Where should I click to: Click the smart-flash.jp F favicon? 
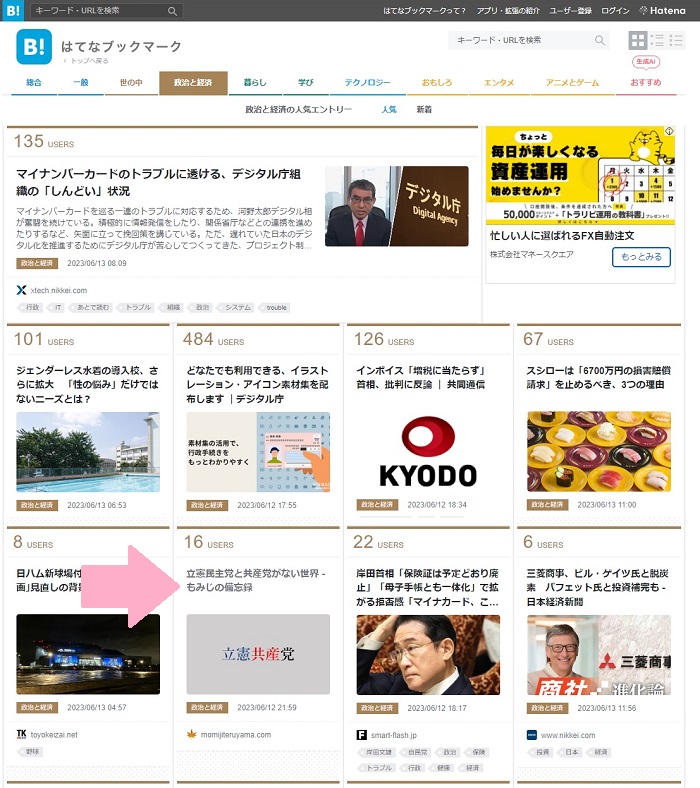coord(361,735)
